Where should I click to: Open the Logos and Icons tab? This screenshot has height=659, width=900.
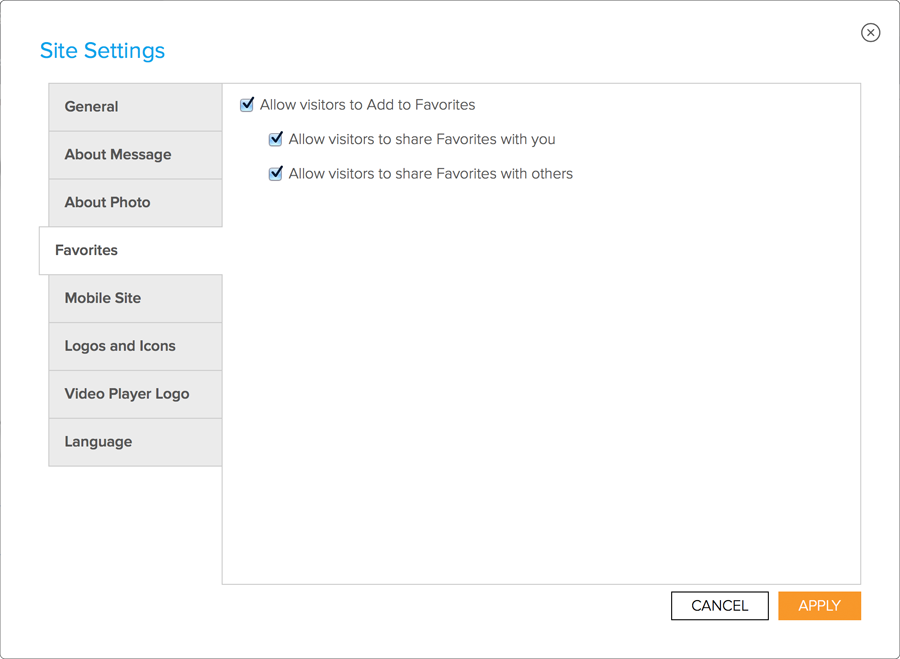click(x=135, y=346)
